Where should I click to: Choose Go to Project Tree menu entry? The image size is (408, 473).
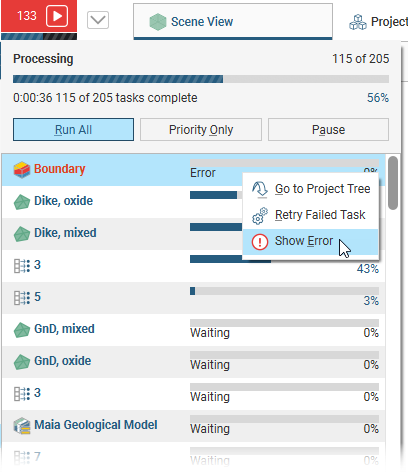tap(310, 189)
